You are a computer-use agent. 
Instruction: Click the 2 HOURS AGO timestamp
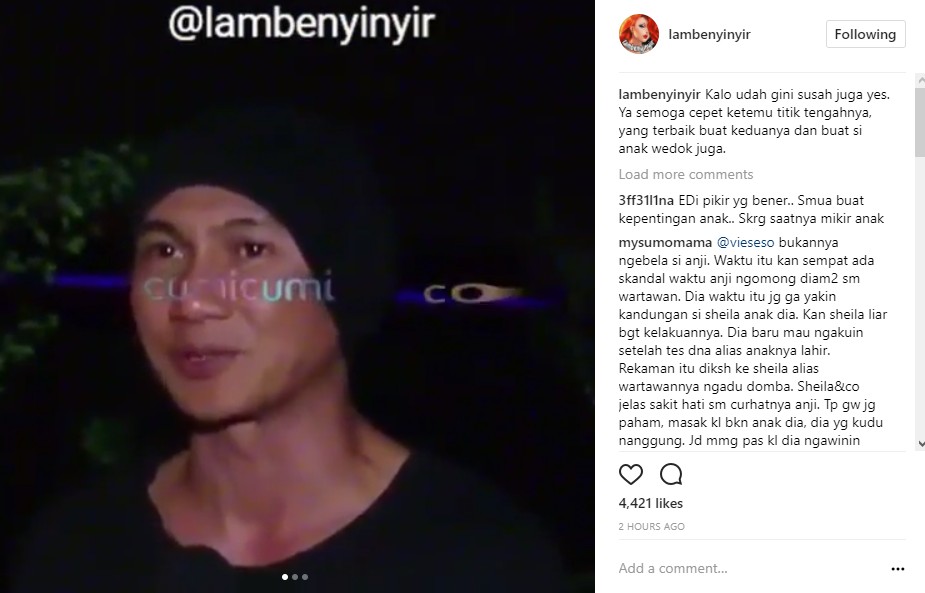pos(651,526)
